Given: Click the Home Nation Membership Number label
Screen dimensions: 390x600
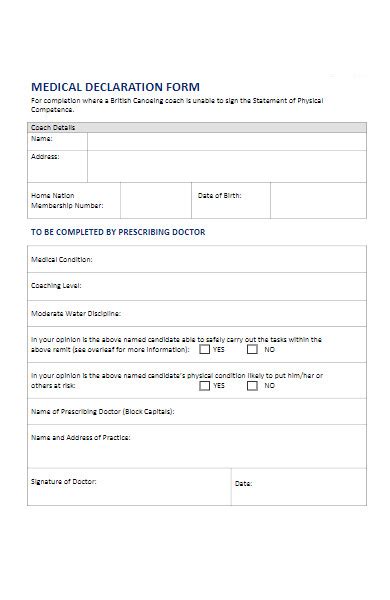Looking at the screenshot, I should pyautogui.click(x=67, y=201).
